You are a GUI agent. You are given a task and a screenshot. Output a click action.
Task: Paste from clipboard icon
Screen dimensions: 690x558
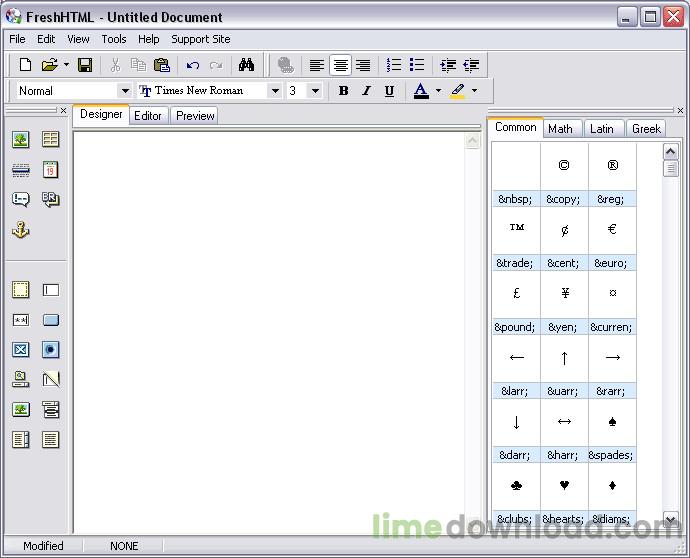tap(161, 65)
